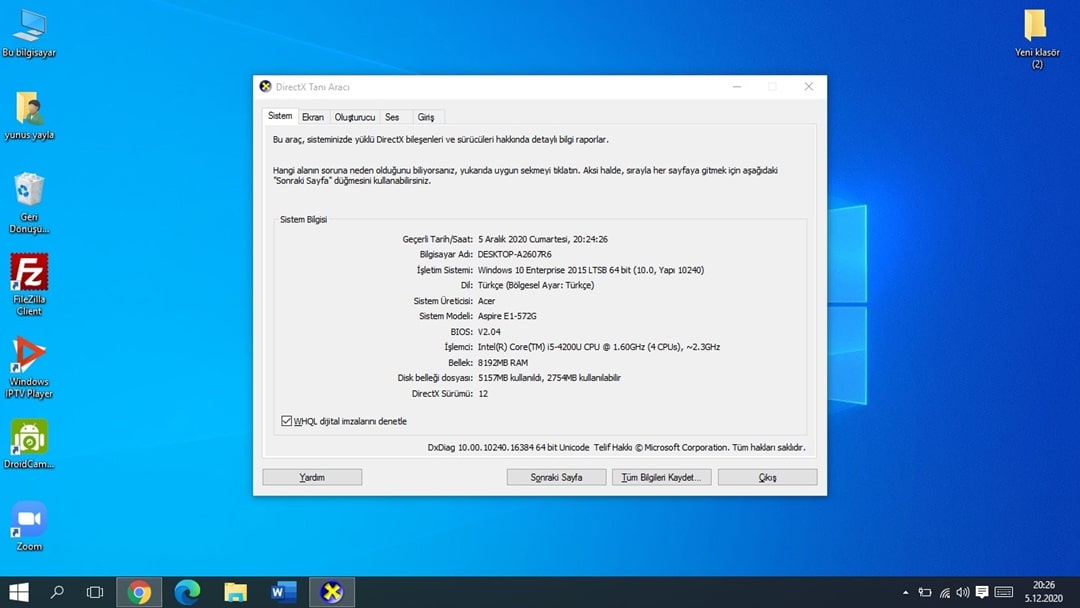Click computer name DESKTOP-A2607R6
Image resolution: width=1080 pixels, height=608 pixels.
pyautogui.click(x=515, y=255)
